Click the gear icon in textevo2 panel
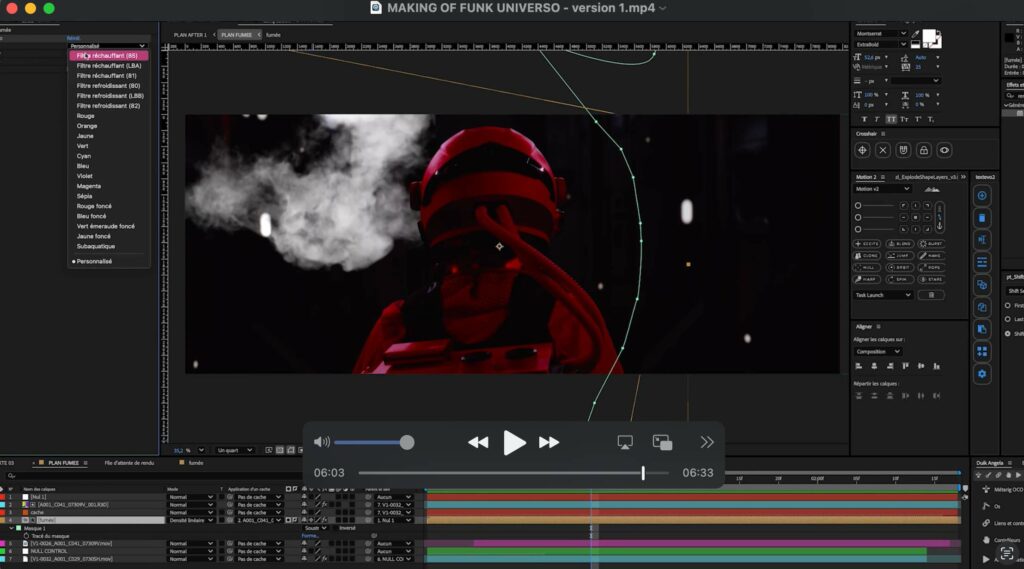 (x=982, y=373)
